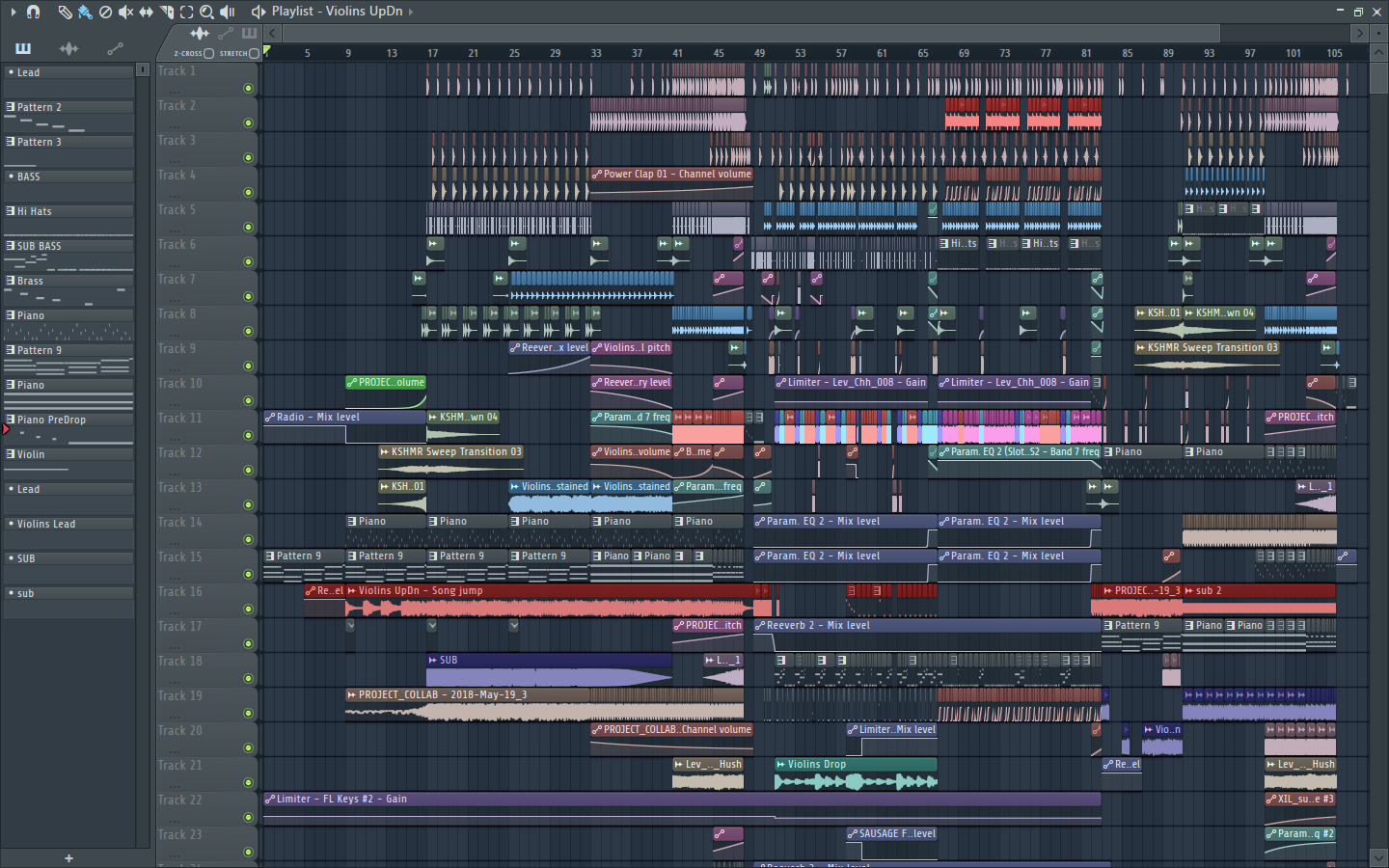Screen dimensions: 1389x868
Task: Select the Paint brush tool
Action: coord(85,12)
